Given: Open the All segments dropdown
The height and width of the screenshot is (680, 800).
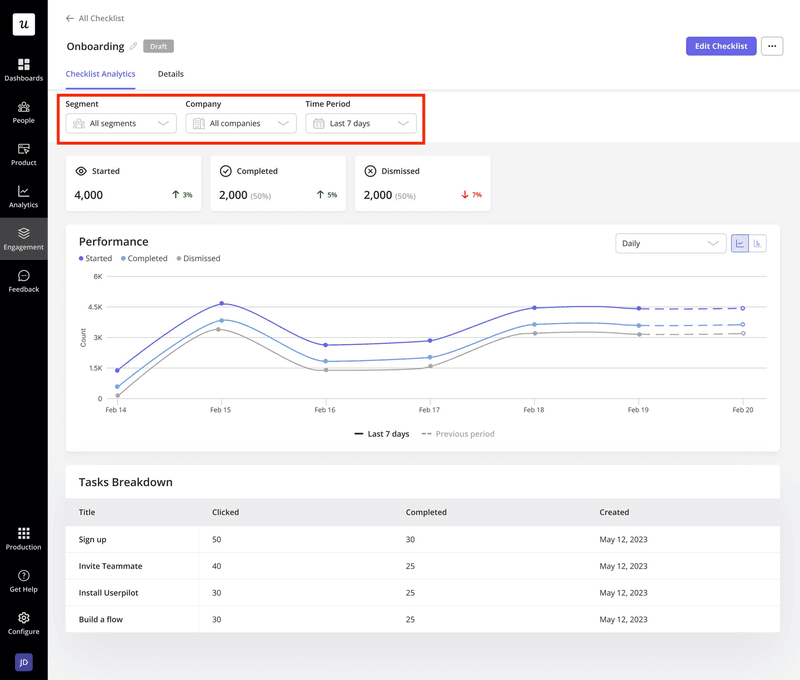Looking at the screenshot, I should 120,122.
